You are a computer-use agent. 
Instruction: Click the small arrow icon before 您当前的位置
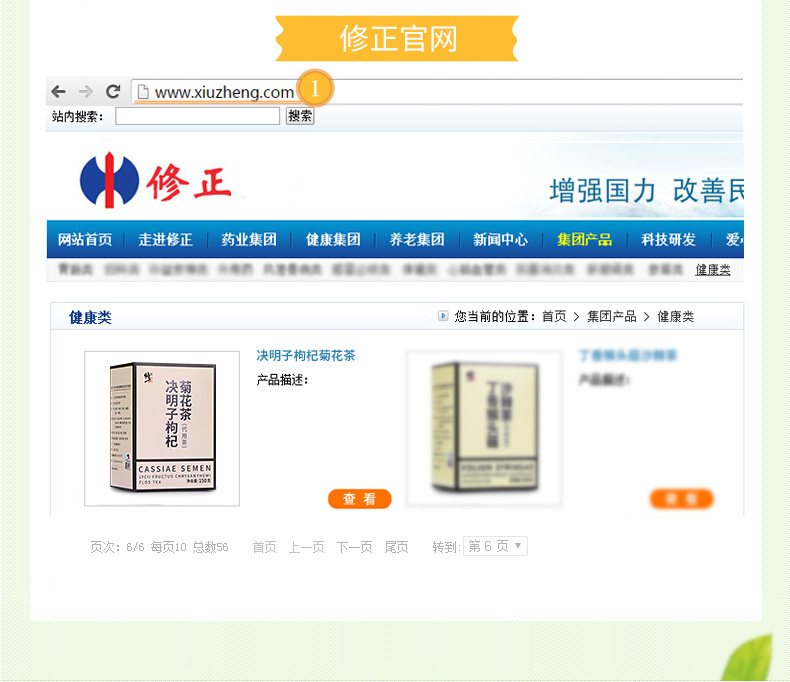point(443,316)
